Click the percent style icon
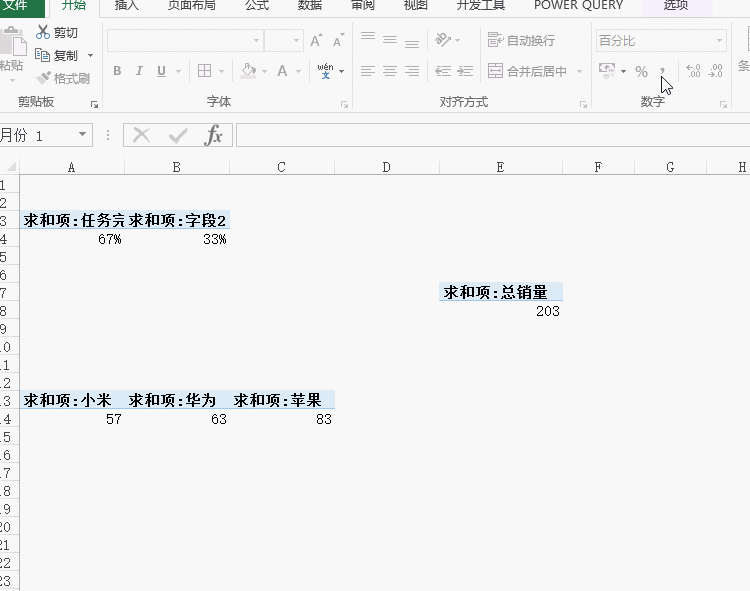750x591 pixels. (x=641, y=72)
